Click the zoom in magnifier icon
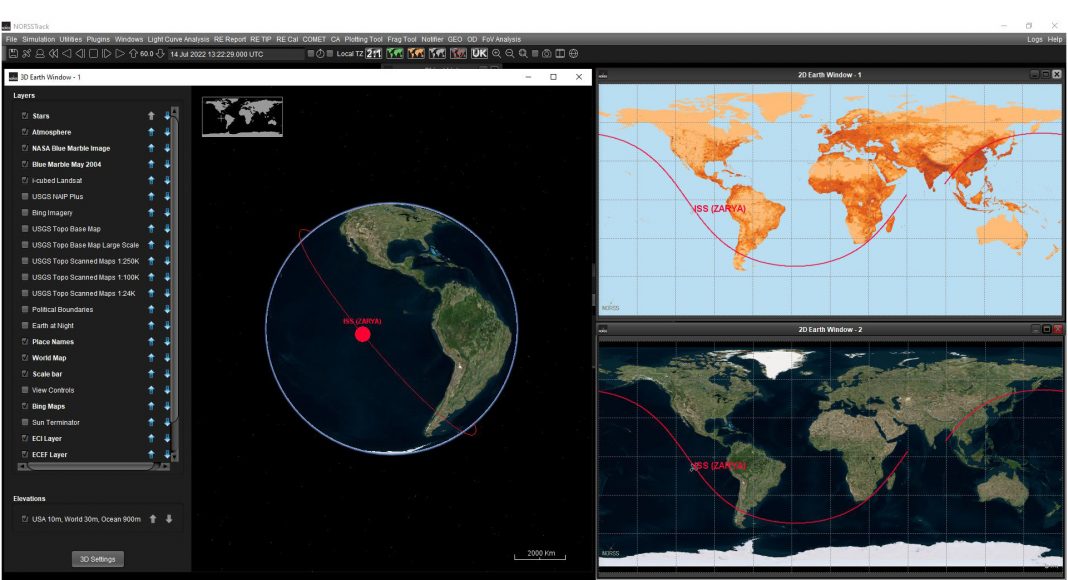The image size is (1068, 580). pos(497,53)
